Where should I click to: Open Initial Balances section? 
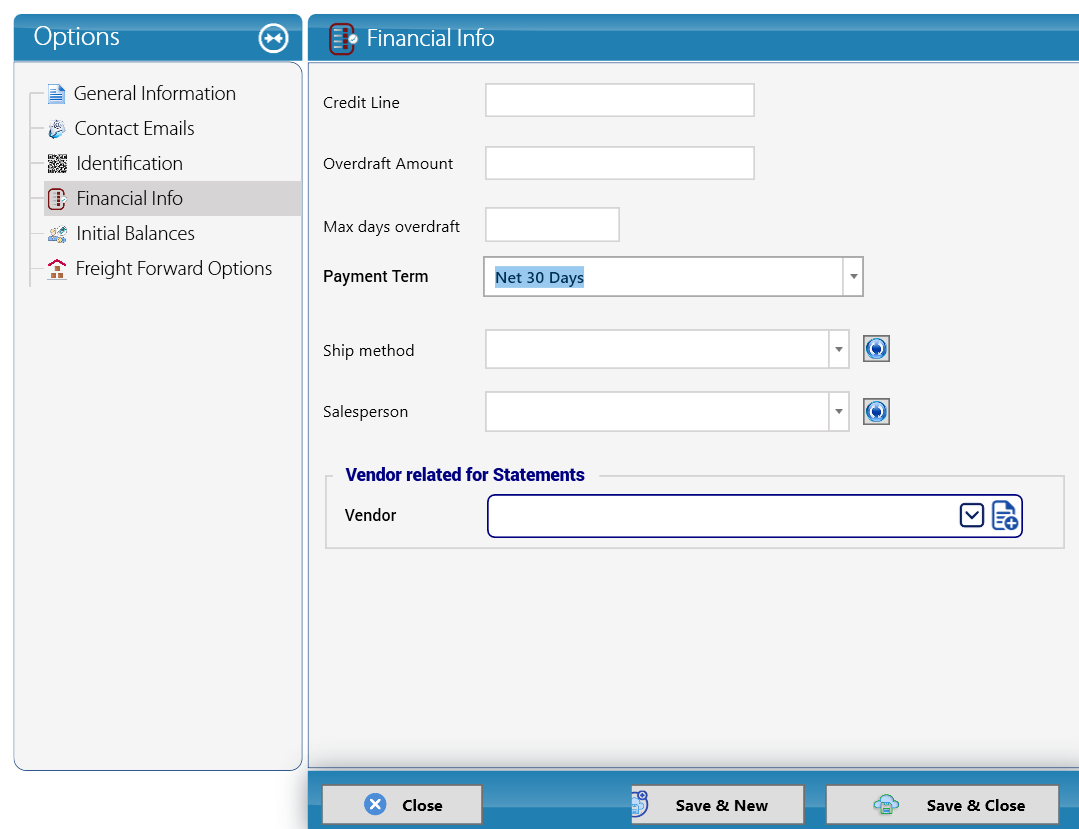136,234
